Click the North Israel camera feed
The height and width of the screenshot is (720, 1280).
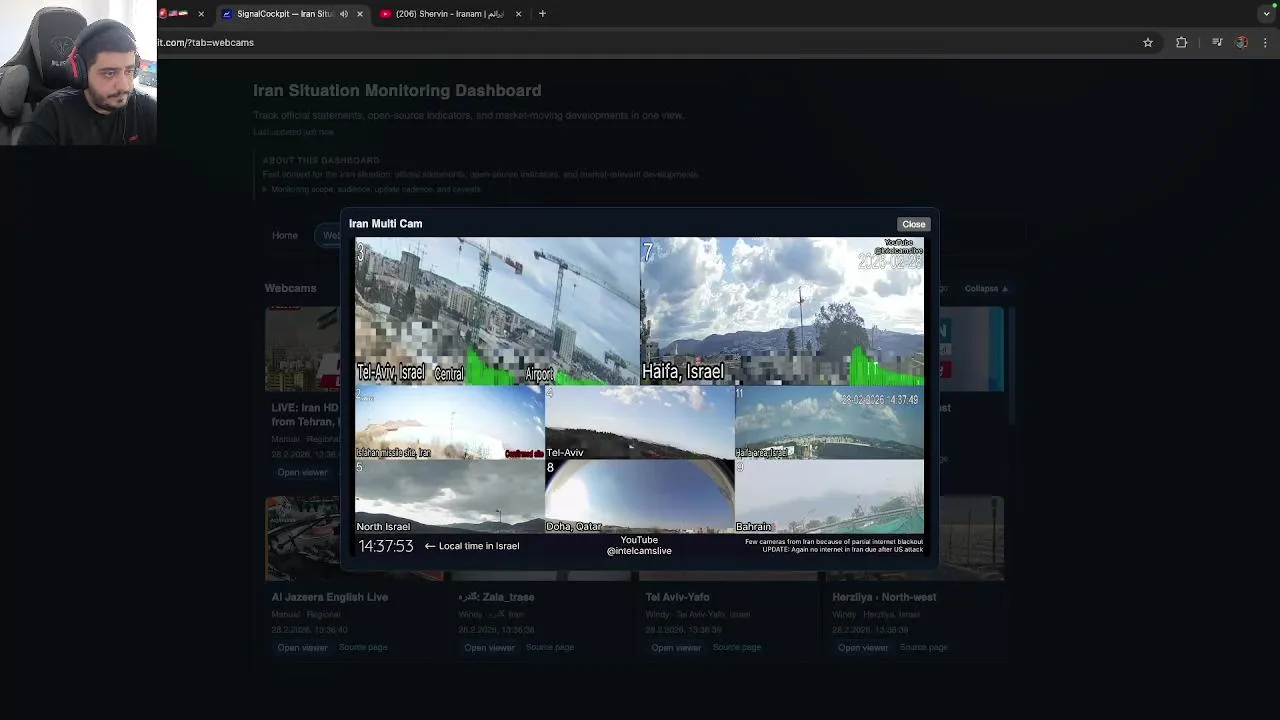tap(449, 496)
